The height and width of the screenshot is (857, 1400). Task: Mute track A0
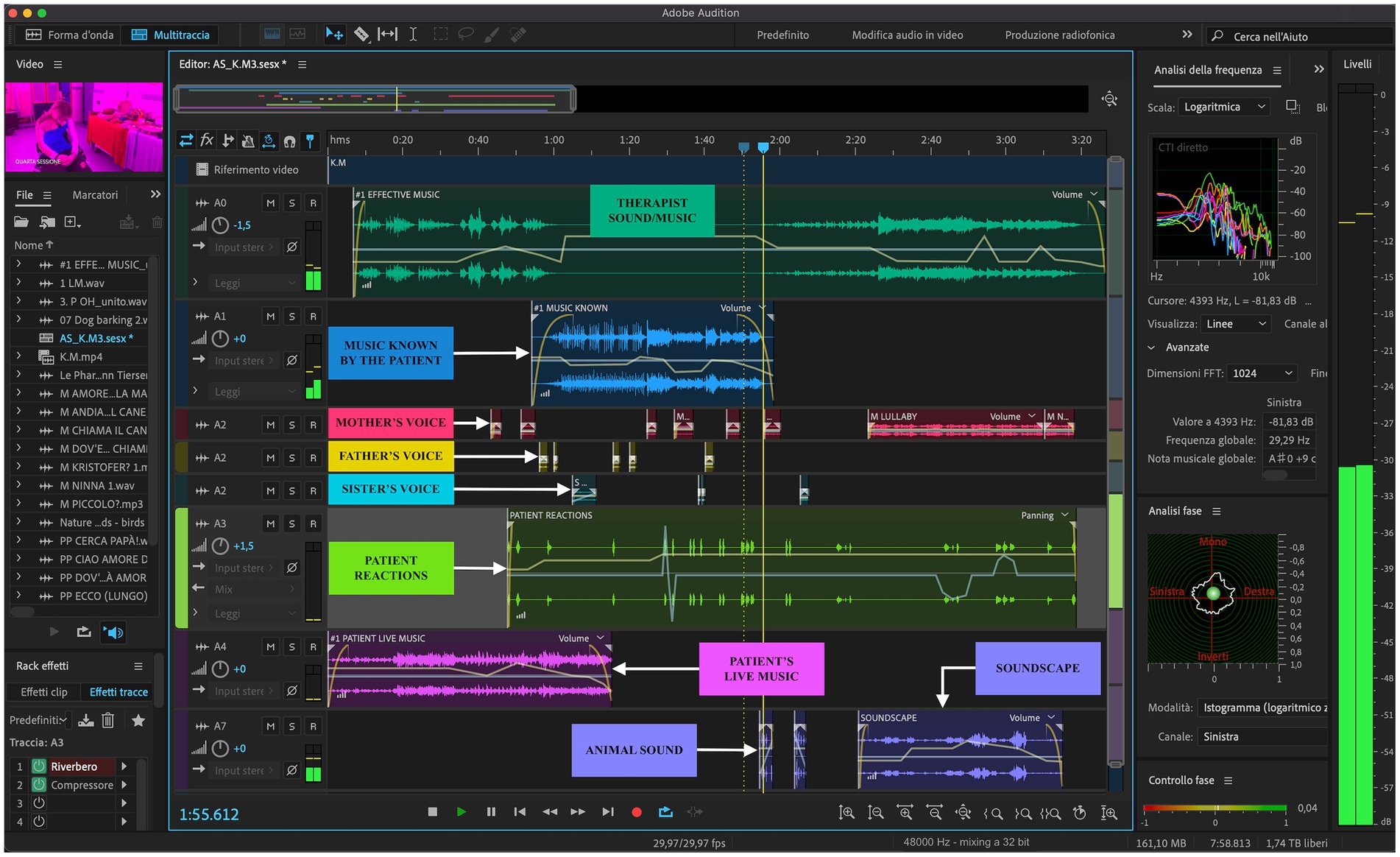pos(270,202)
